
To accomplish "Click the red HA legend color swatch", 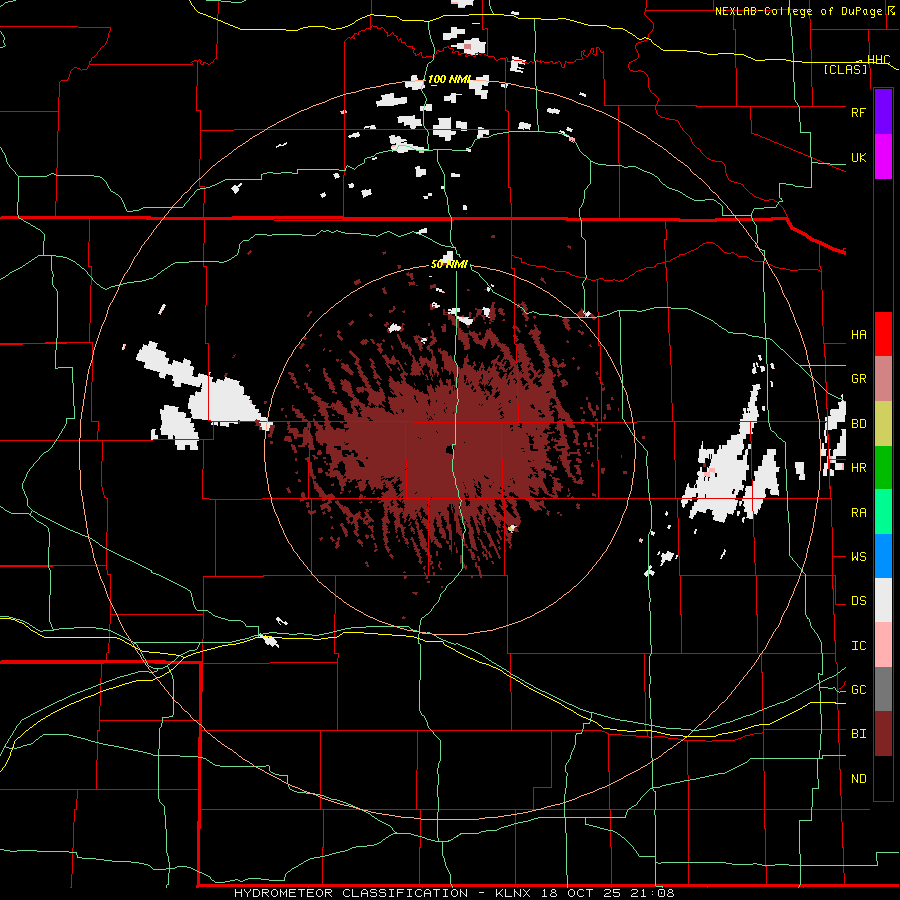I will (883, 334).
